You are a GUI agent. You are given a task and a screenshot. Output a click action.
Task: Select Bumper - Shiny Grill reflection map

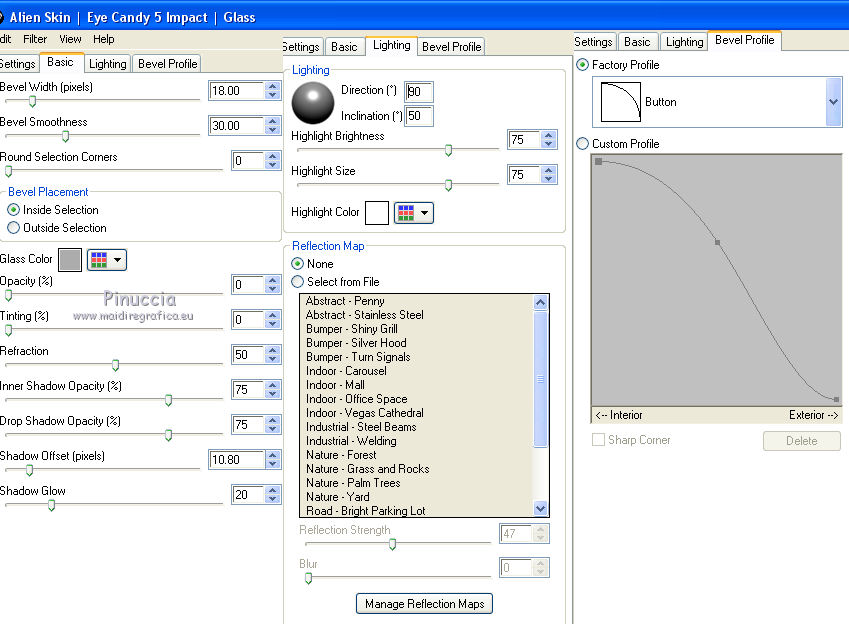(351, 329)
